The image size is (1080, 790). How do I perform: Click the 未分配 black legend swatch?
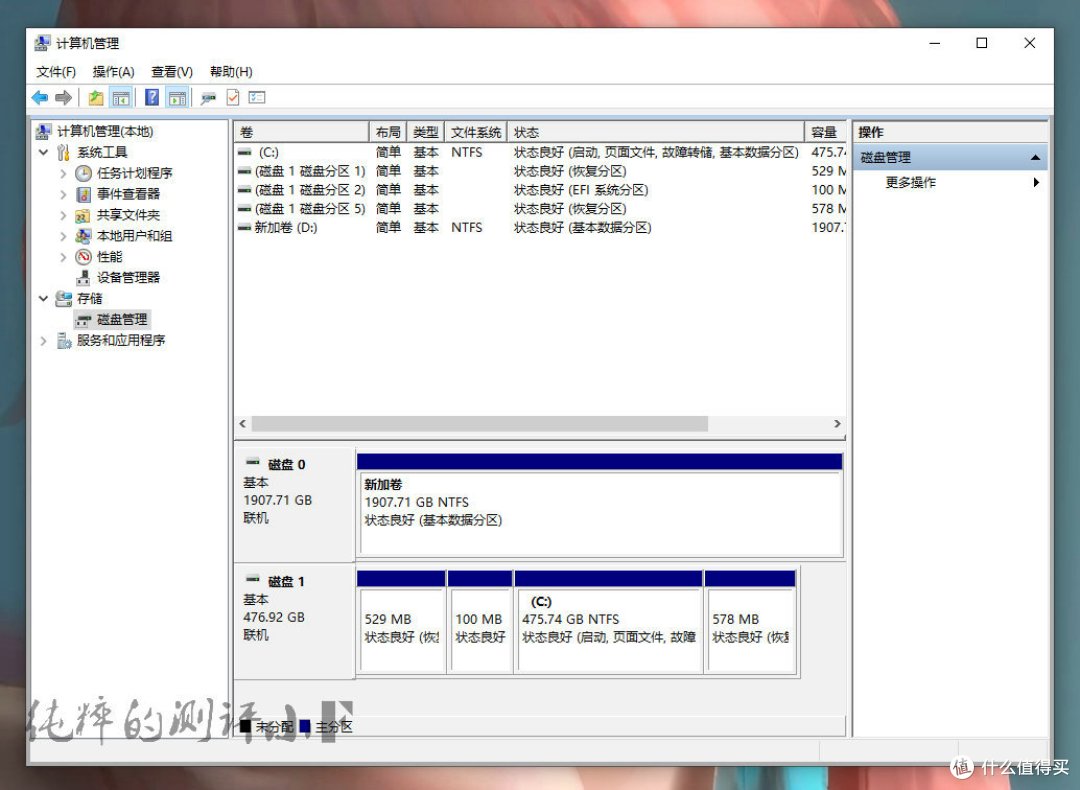pyautogui.click(x=245, y=727)
